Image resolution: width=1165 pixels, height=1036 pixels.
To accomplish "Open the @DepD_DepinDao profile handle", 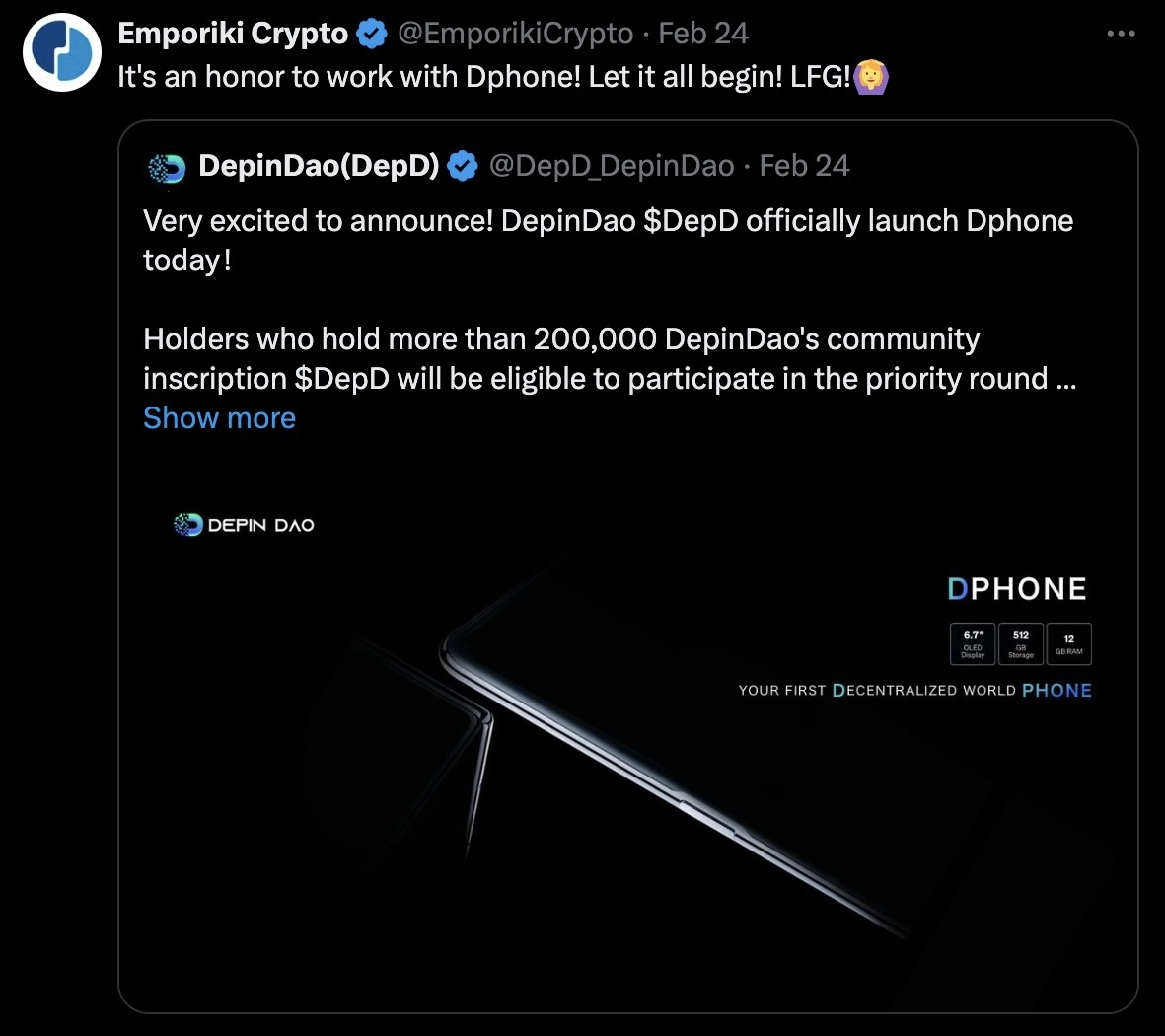I will click(x=613, y=166).
